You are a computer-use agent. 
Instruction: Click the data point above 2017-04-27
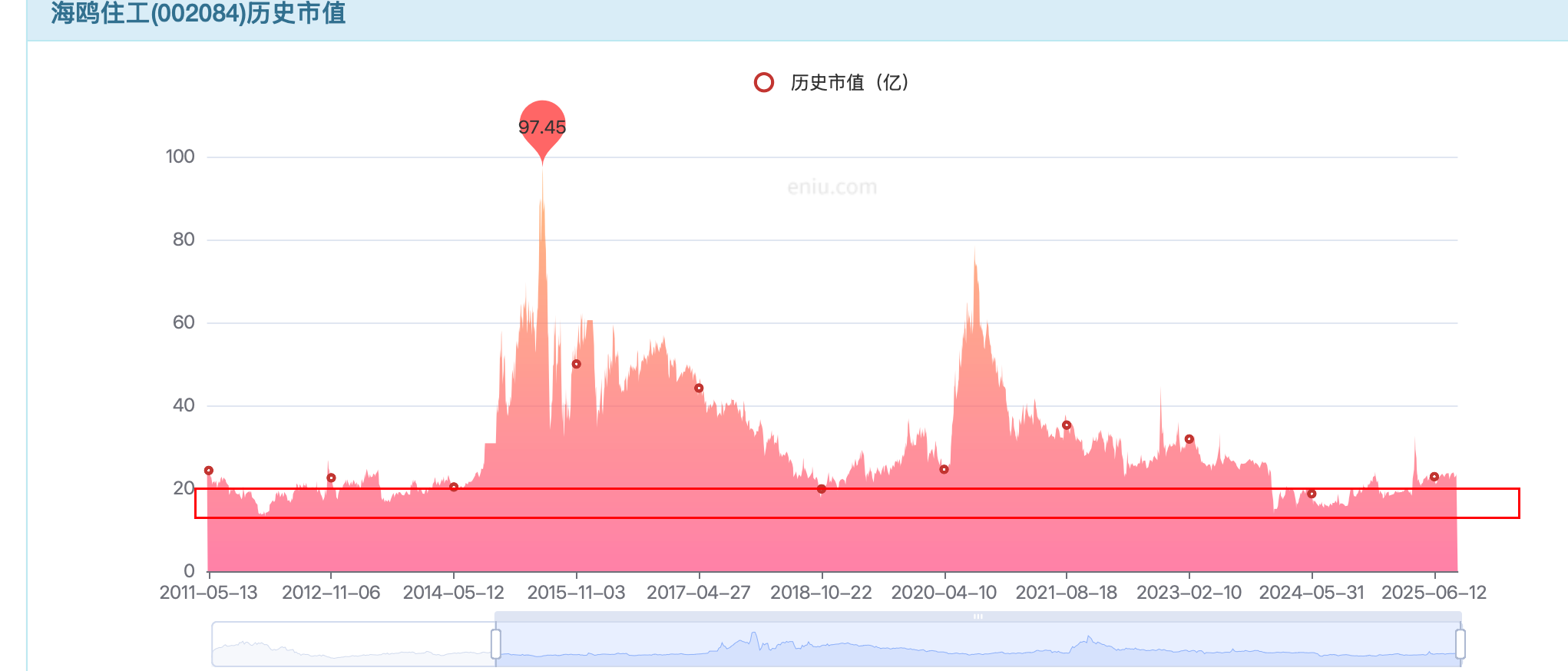(699, 388)
